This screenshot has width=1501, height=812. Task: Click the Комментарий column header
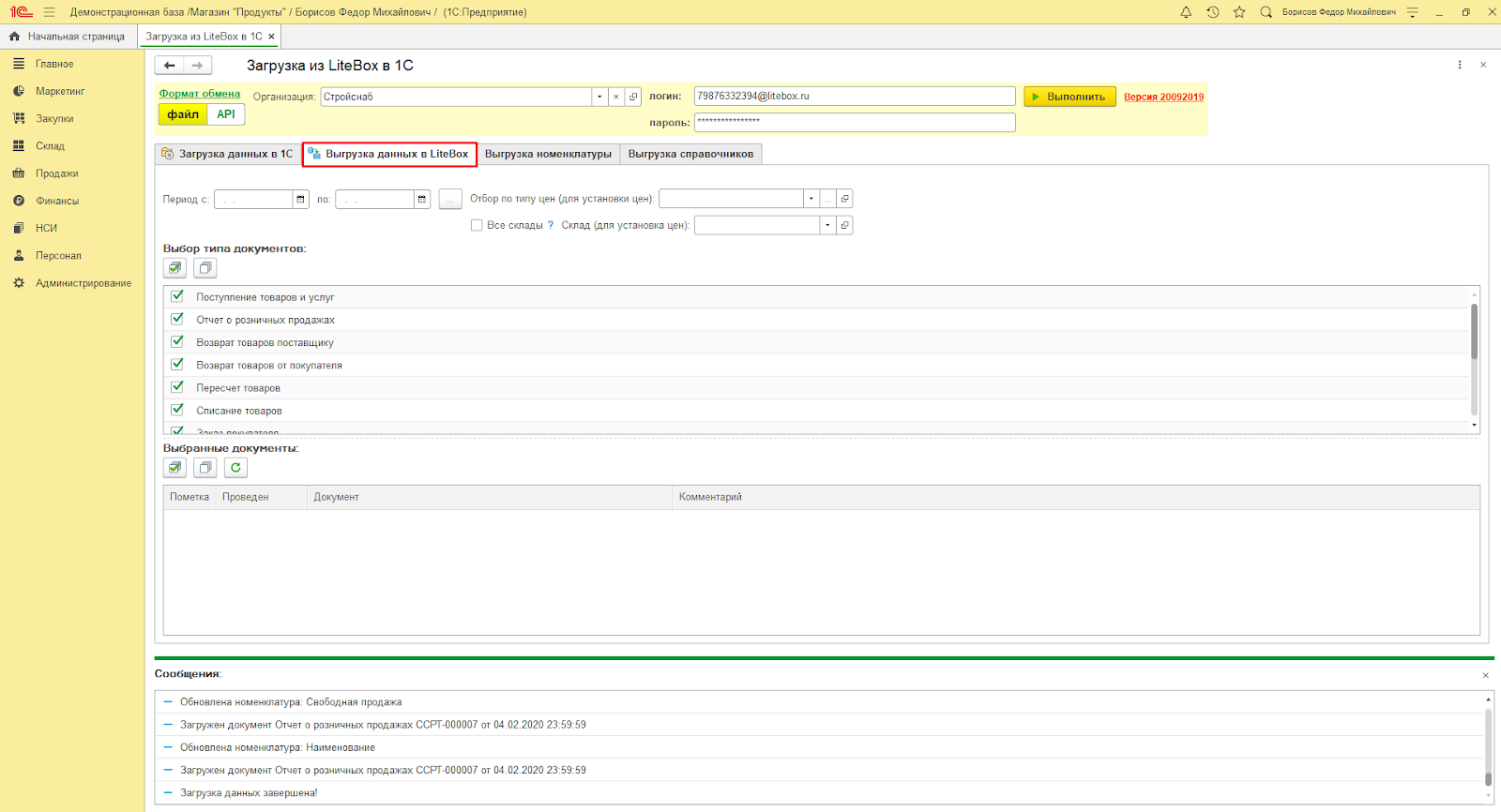click(x=1076, y=497)
